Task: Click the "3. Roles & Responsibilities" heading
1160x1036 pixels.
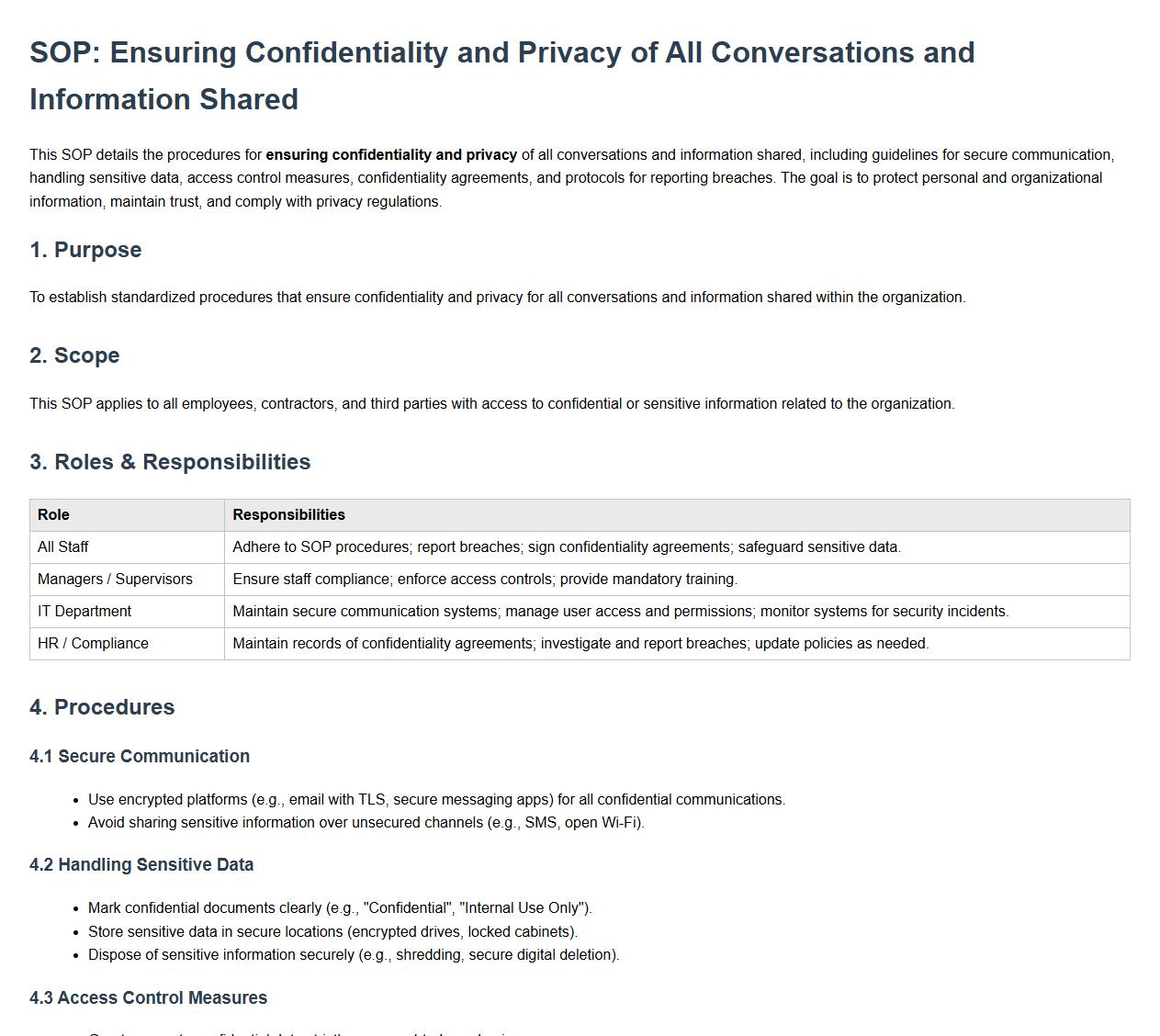Action: click(x=170, y=462)
